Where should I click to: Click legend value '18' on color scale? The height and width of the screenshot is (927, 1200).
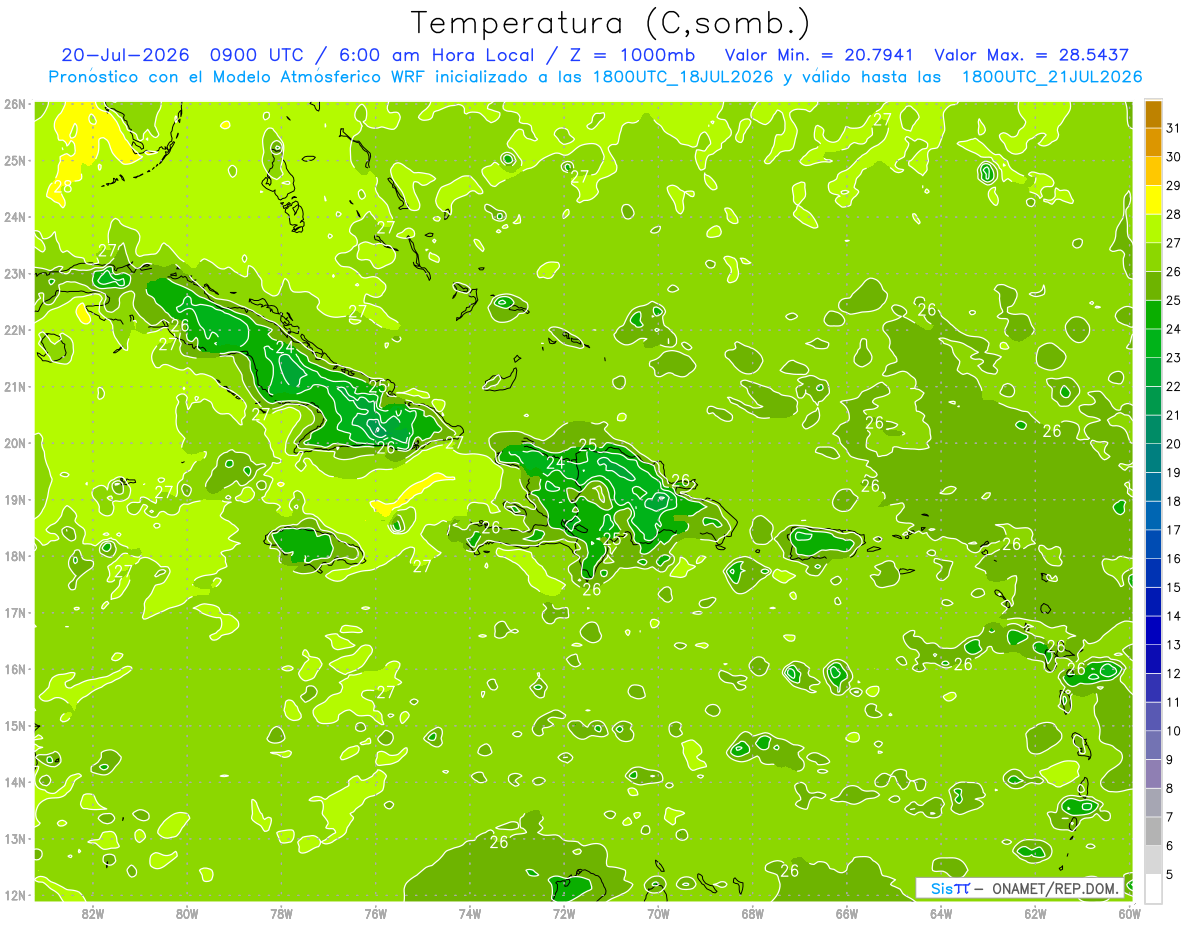click(1173, 501)
